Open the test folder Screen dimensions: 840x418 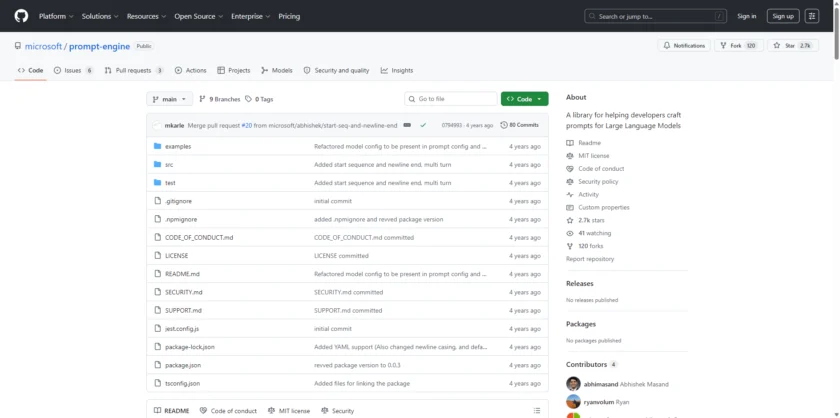[x=170, y=183]
